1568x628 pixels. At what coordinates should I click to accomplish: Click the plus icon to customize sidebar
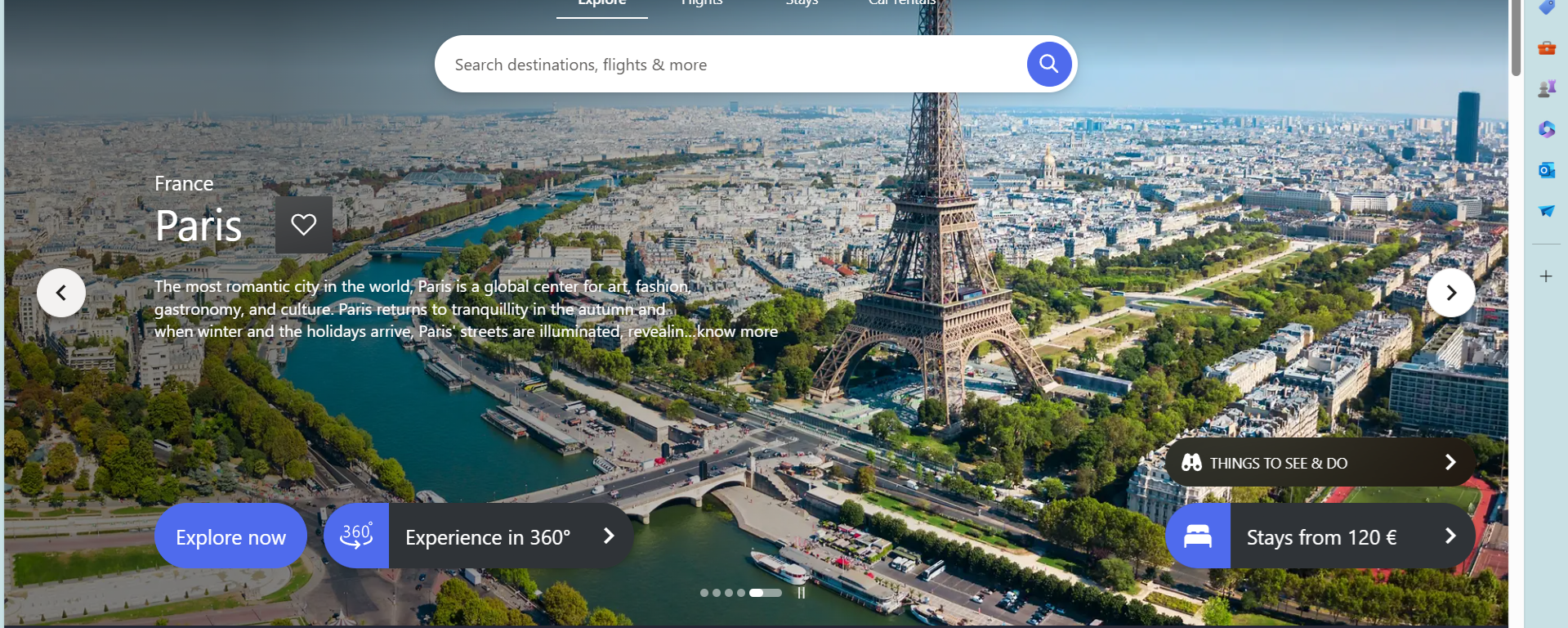point(1546,276)
